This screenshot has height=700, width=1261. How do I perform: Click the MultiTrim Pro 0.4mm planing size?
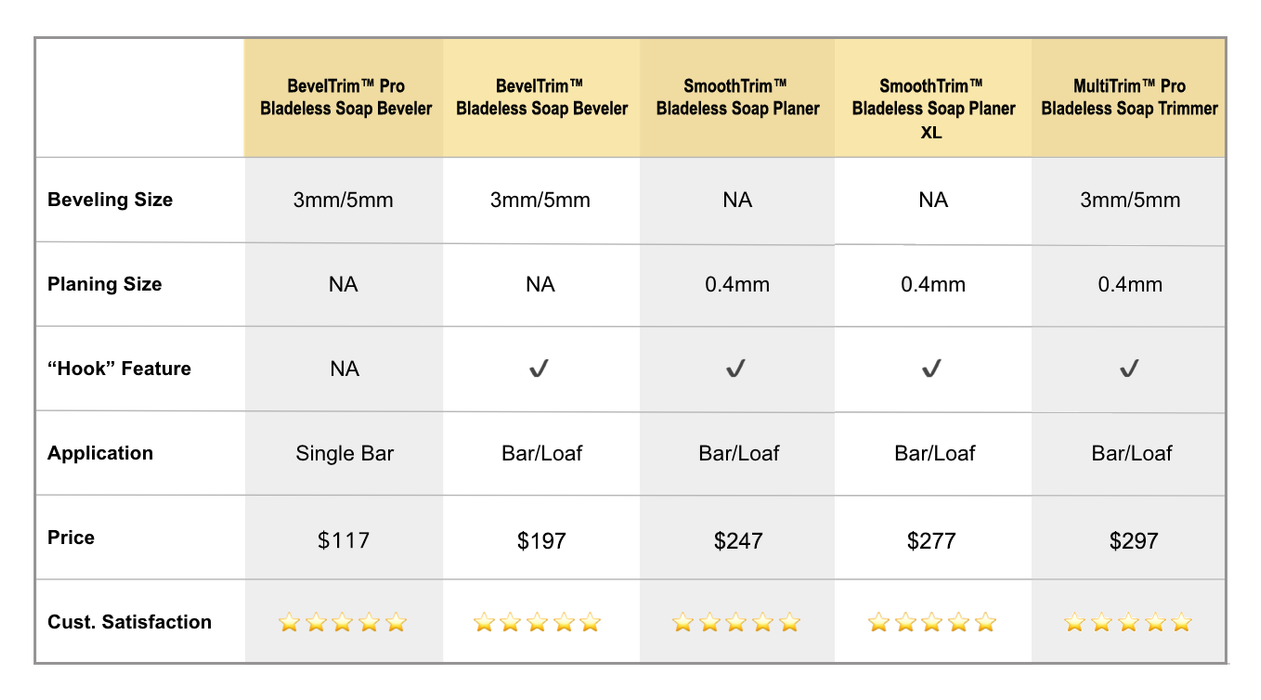pyautogui.click(x=1130, y=285)
